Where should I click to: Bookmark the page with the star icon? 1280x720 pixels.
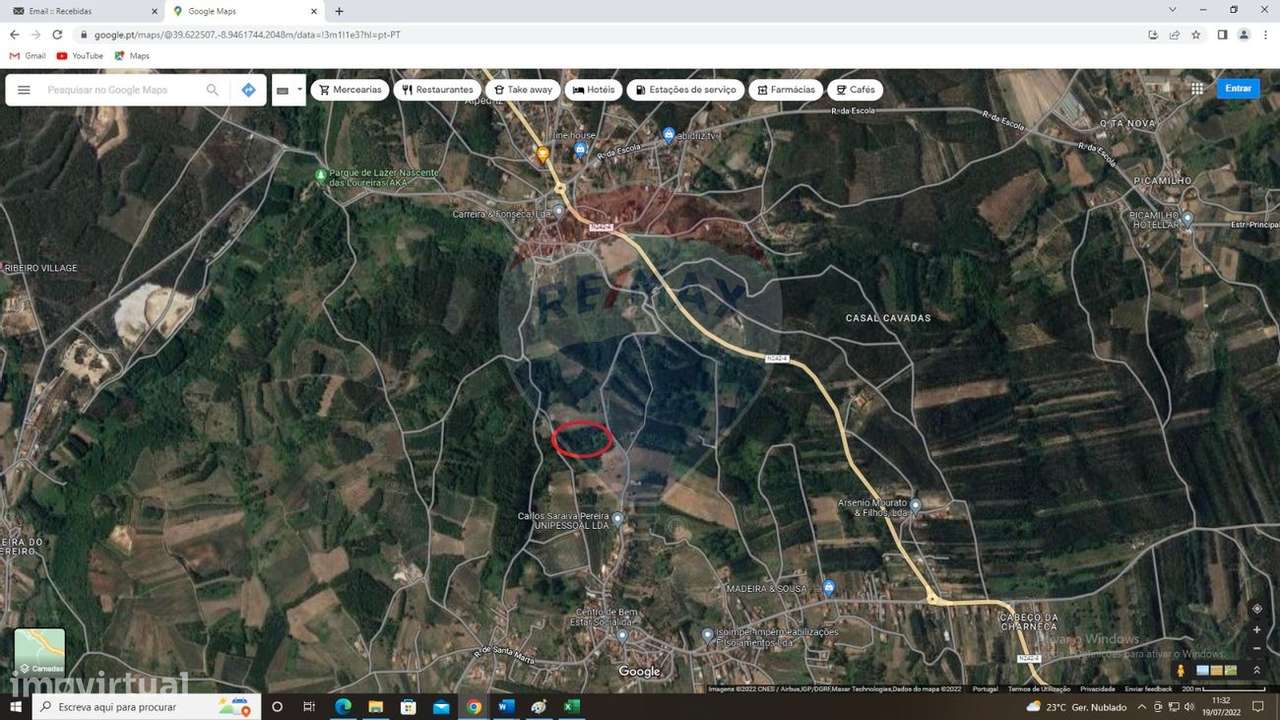point(1196,34)
